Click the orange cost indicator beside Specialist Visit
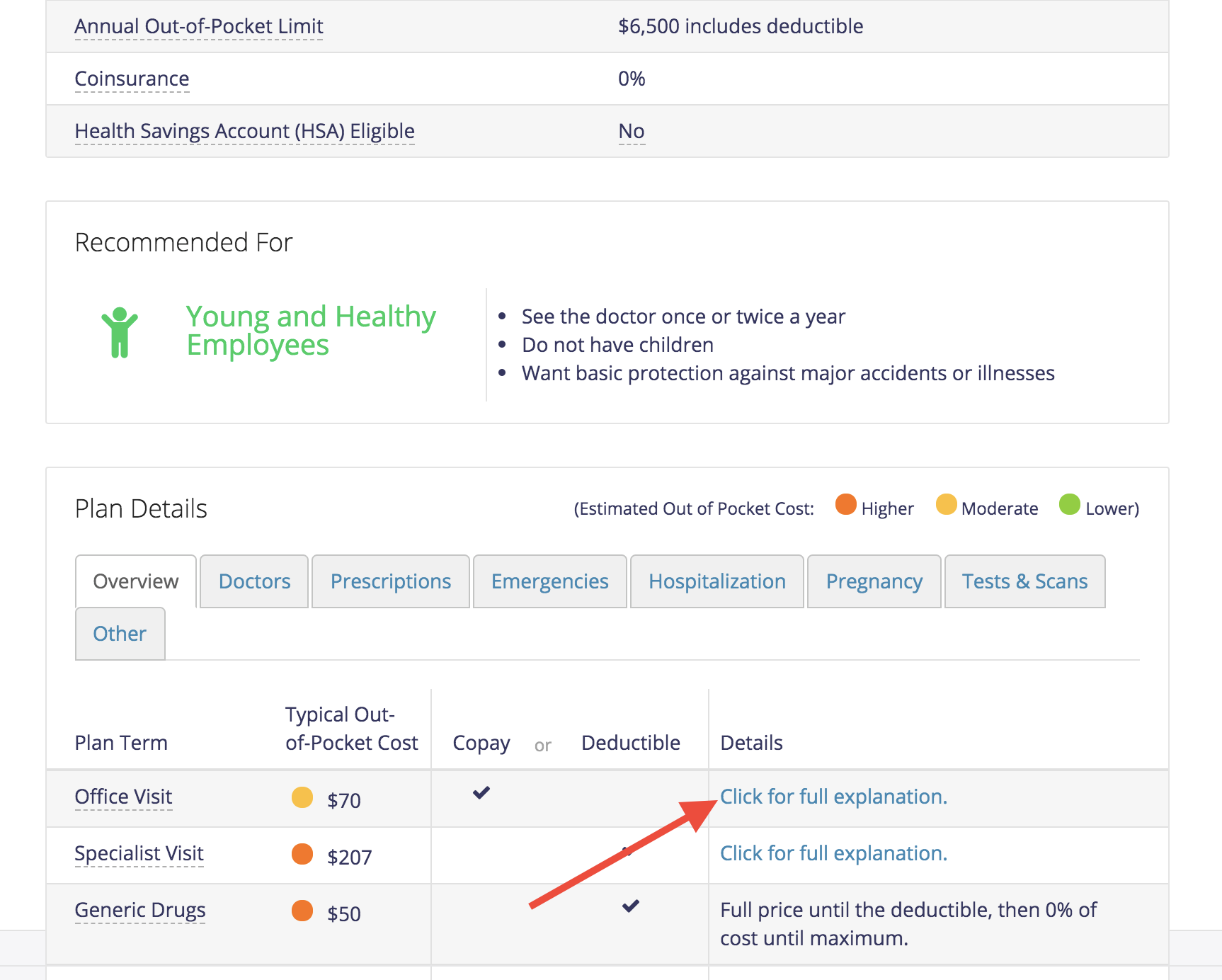 coord(302,854)
